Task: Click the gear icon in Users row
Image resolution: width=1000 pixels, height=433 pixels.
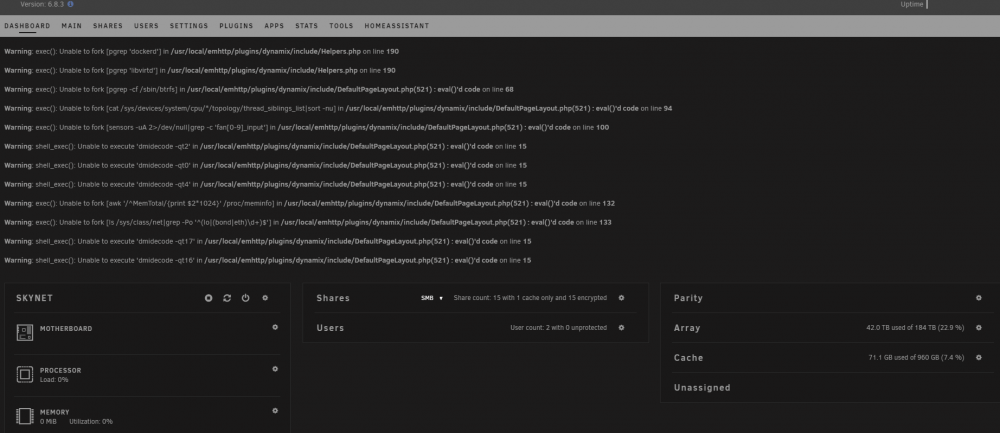Action: pos(621,328)
